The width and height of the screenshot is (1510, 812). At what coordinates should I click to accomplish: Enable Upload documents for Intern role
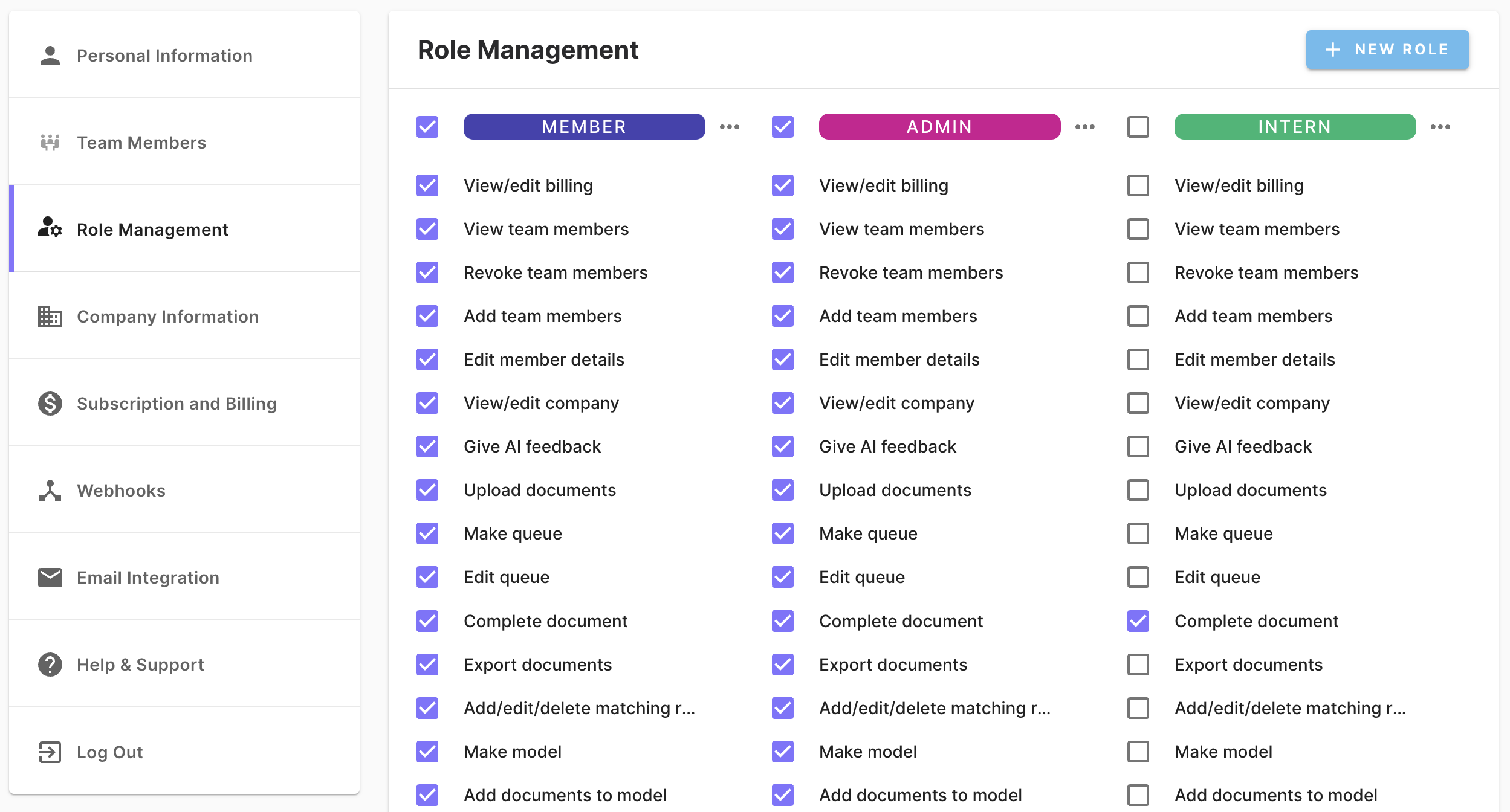coord(1138,490)
